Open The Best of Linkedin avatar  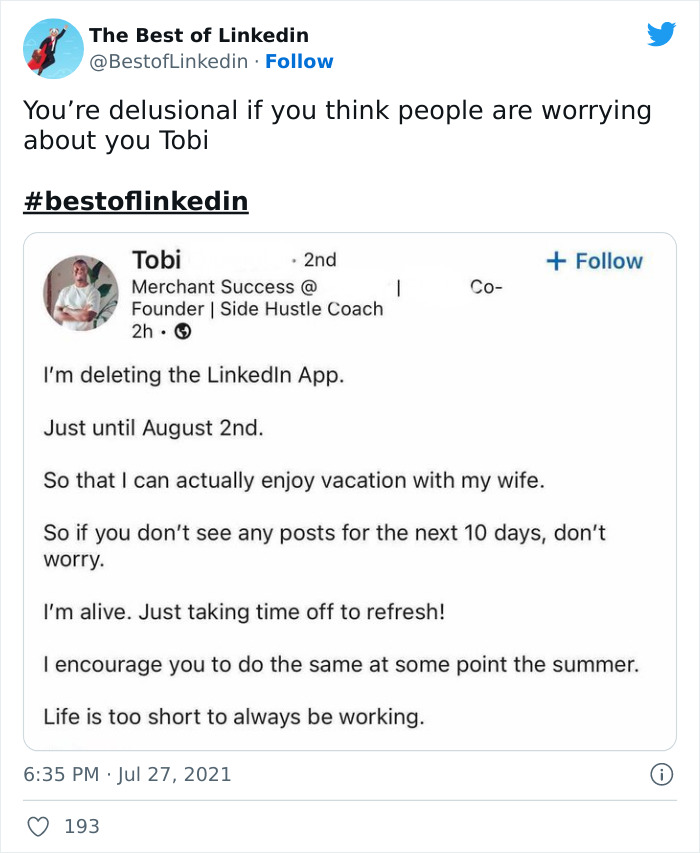(52, 48)
